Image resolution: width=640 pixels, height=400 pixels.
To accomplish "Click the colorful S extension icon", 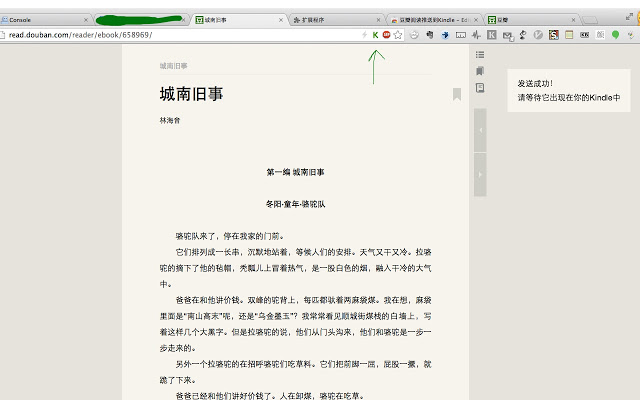I will pos(554,35).
